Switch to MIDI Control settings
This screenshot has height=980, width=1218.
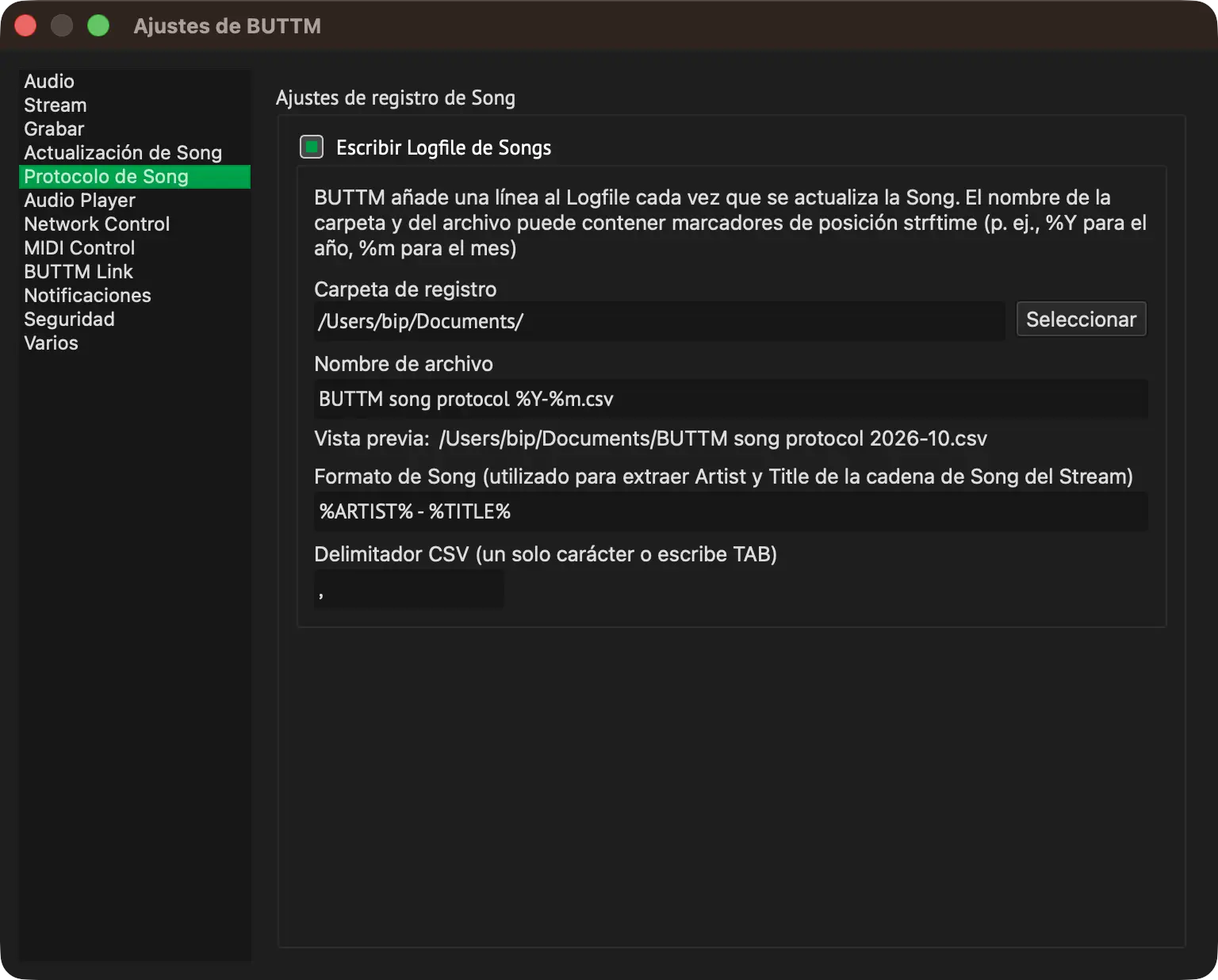[135, 248]
